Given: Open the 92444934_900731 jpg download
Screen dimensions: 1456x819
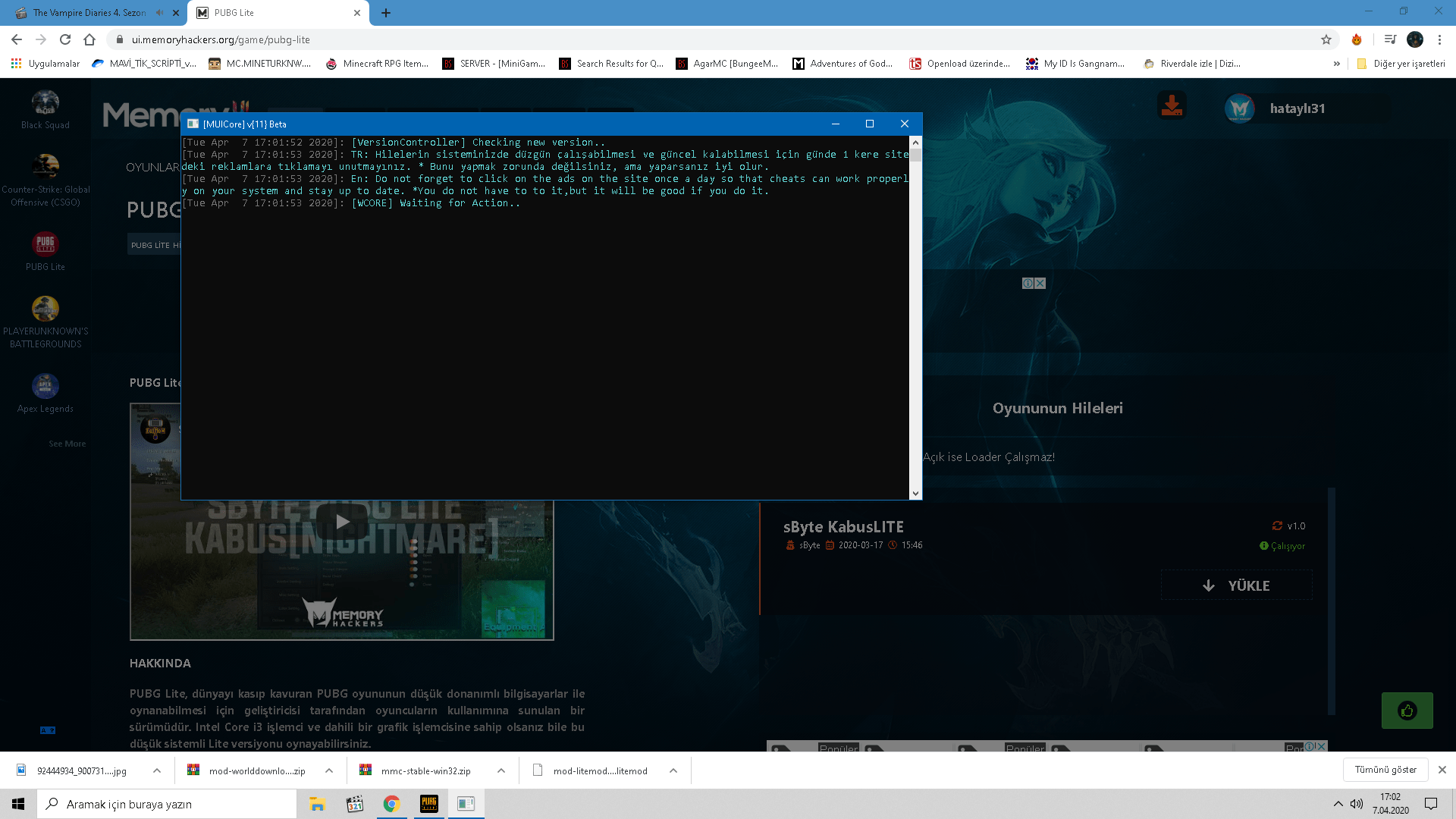Looking at the screenshot, I should [81, 770].
